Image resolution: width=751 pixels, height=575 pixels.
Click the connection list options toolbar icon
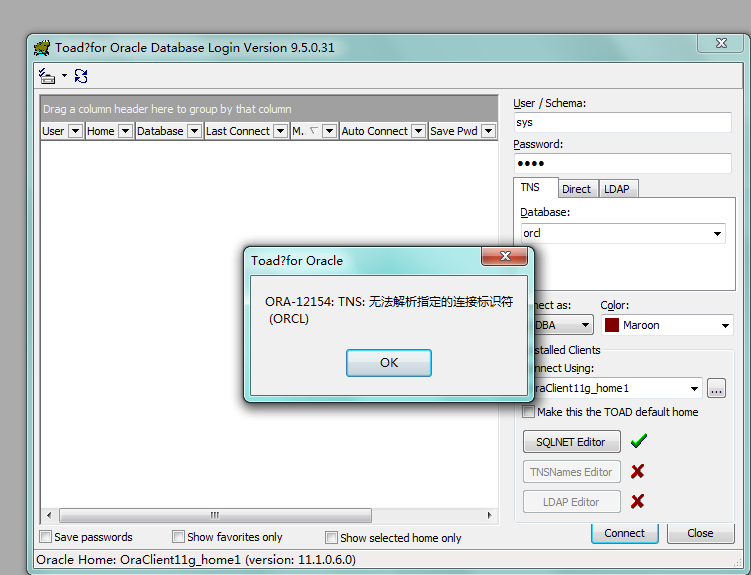(x=47, y=76)
